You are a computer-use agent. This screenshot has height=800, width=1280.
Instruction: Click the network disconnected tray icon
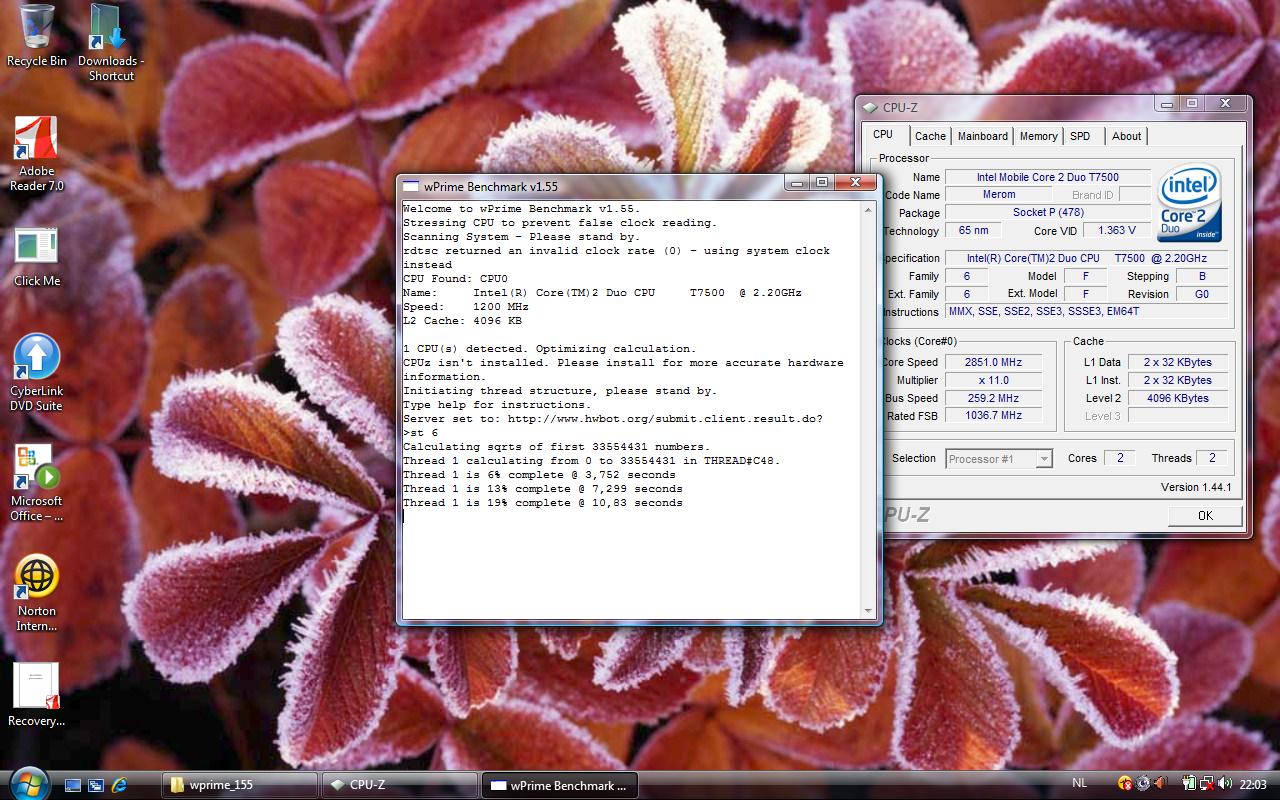click(x=1207, y=784)
